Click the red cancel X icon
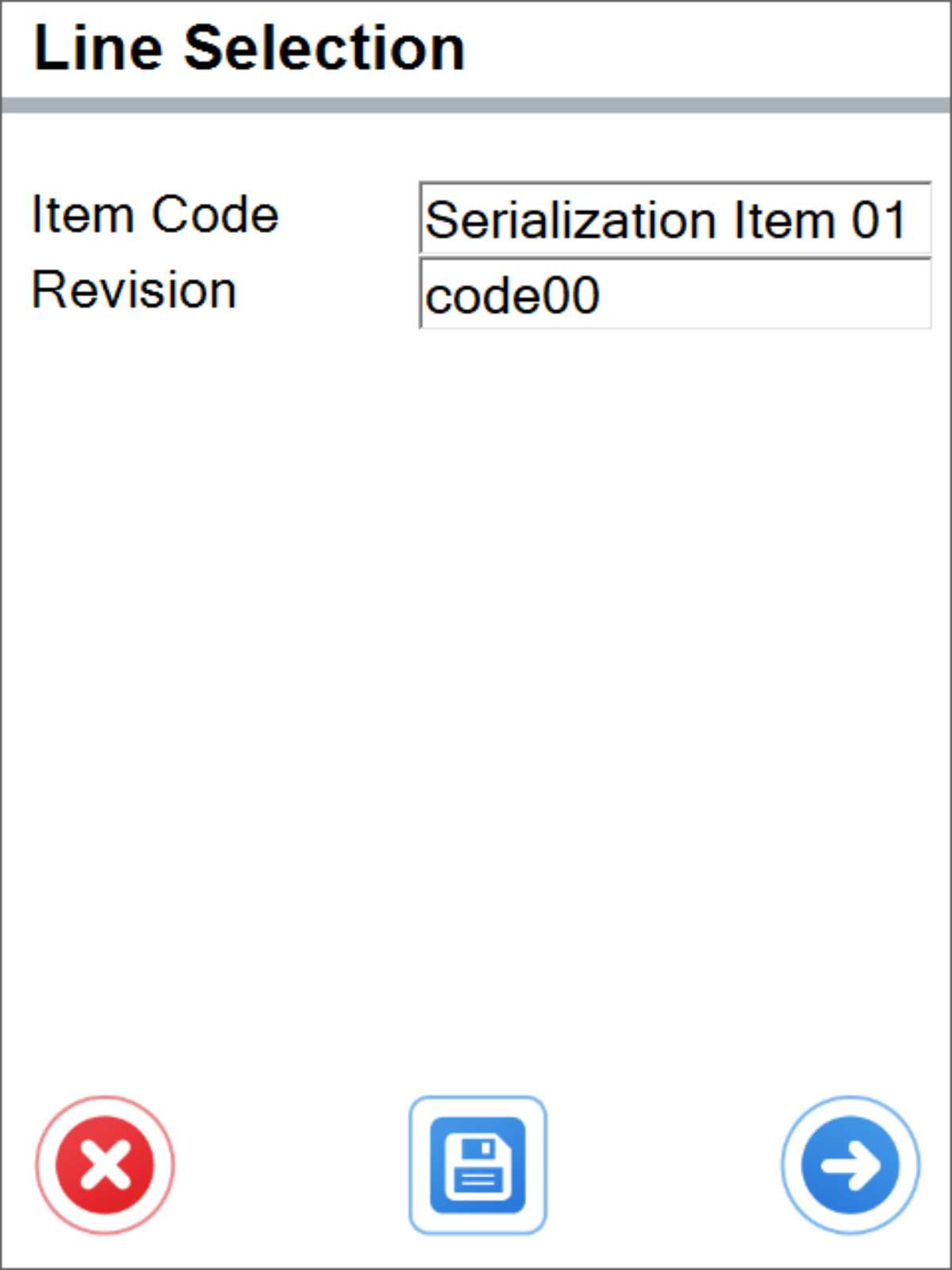This screenshot has height=1270, width=952. click(105, 1164)
